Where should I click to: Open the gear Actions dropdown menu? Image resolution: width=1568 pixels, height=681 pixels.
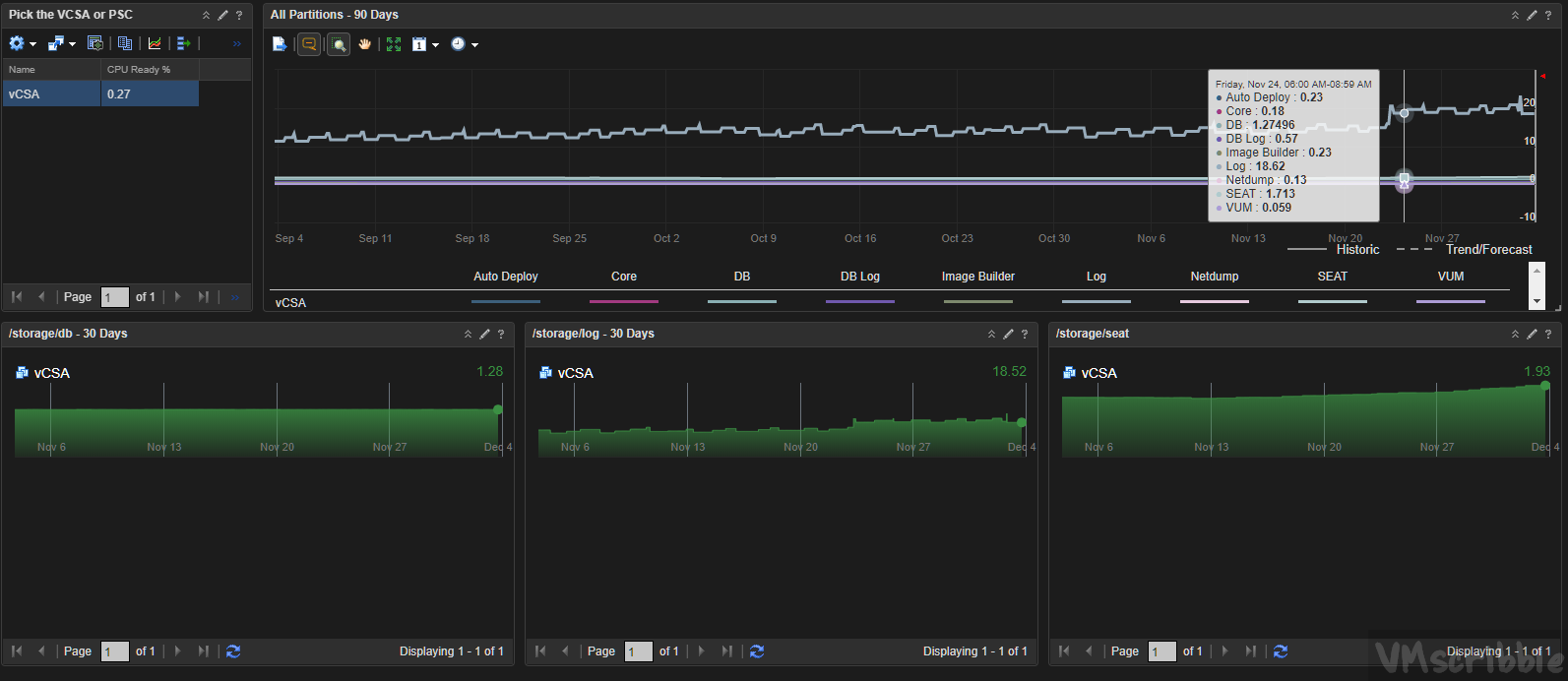(x=21, y=43)
